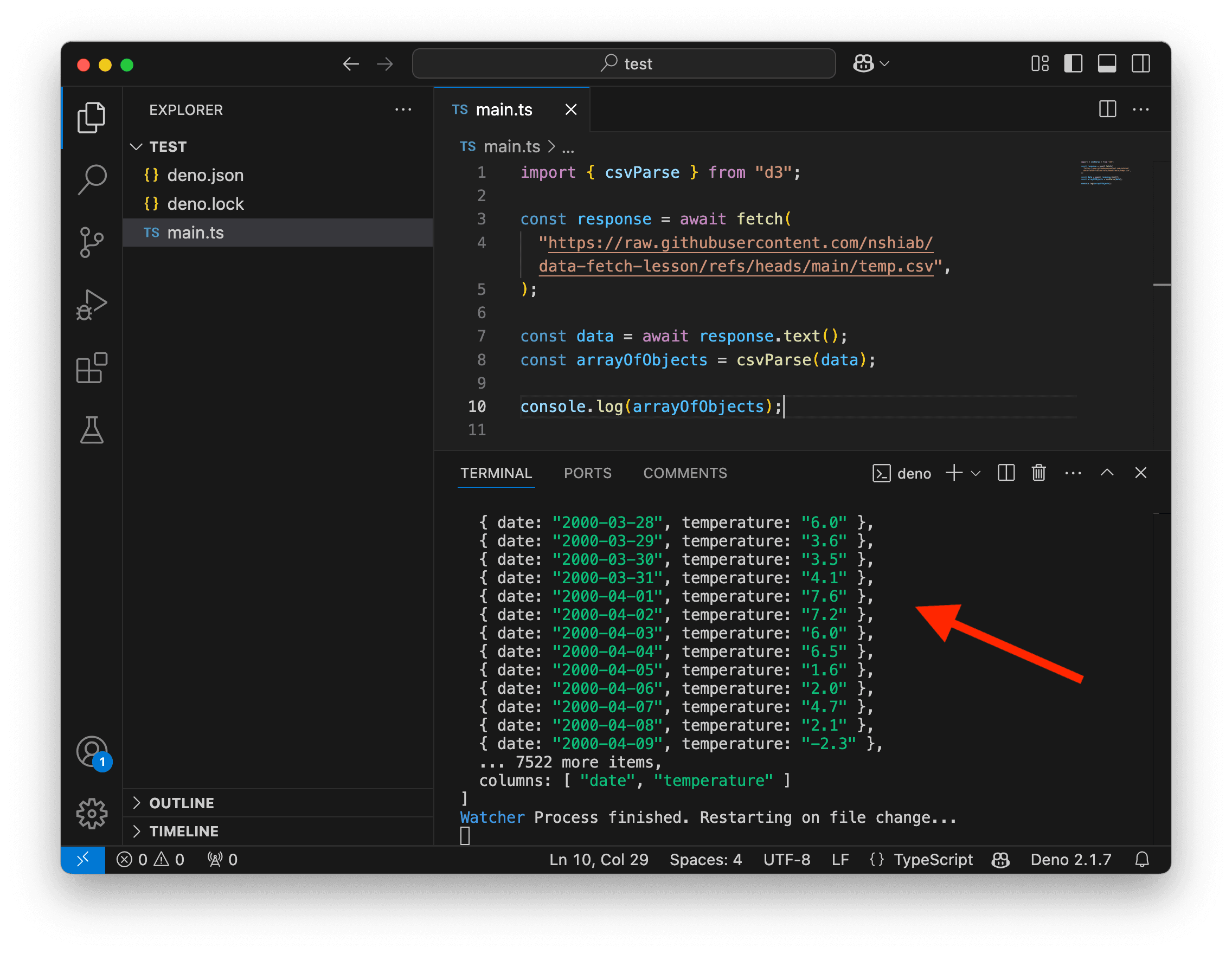Click the "7522 more items" terminal line
The image size is (1232, 954).
pyautogui.click(x=570, y=762)
